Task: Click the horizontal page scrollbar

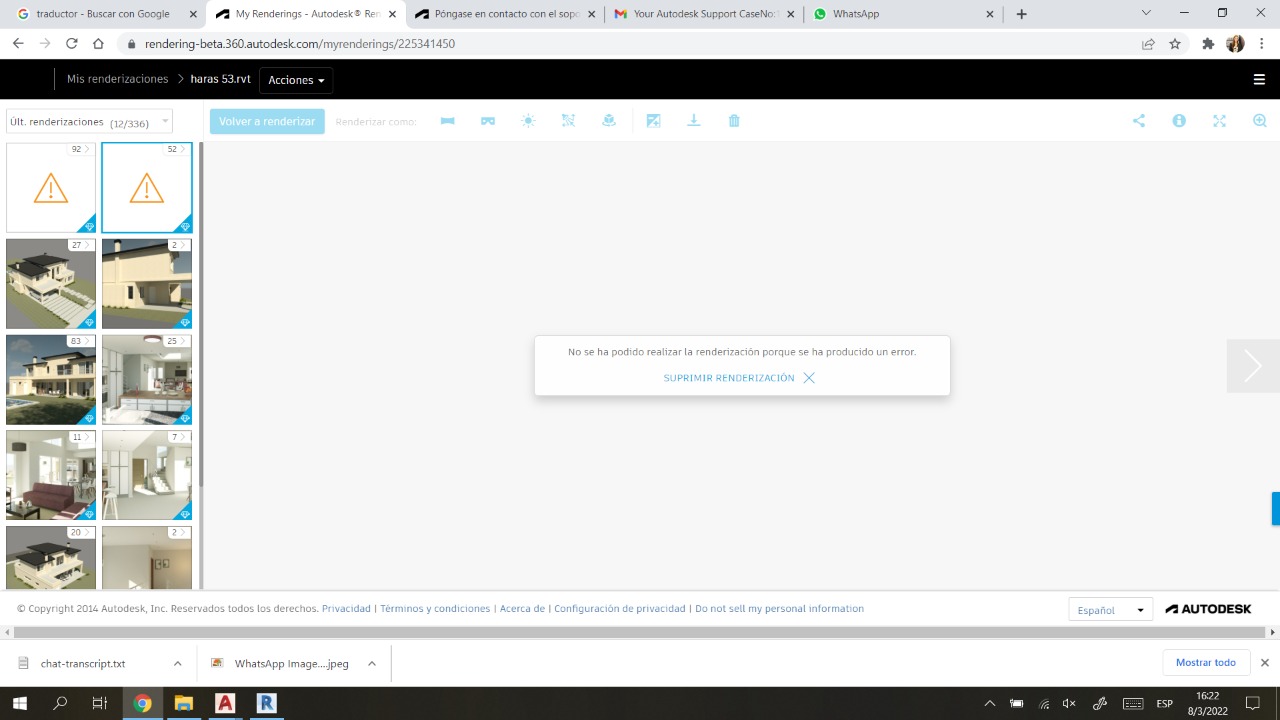Action: (640, 632)
